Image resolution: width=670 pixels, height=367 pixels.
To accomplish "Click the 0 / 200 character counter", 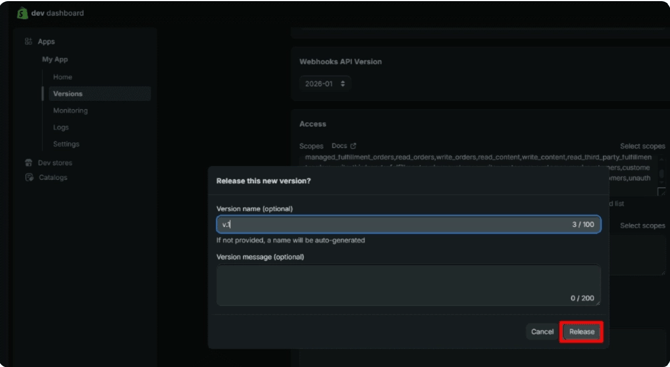I will [582, 298].
